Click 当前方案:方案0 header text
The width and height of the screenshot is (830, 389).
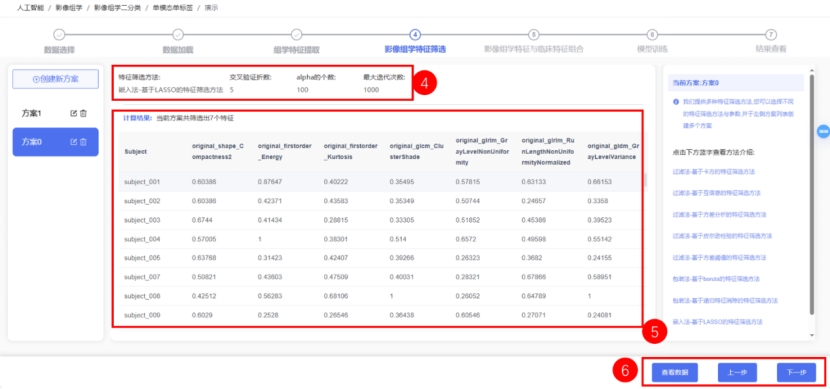tap(695, 83)
